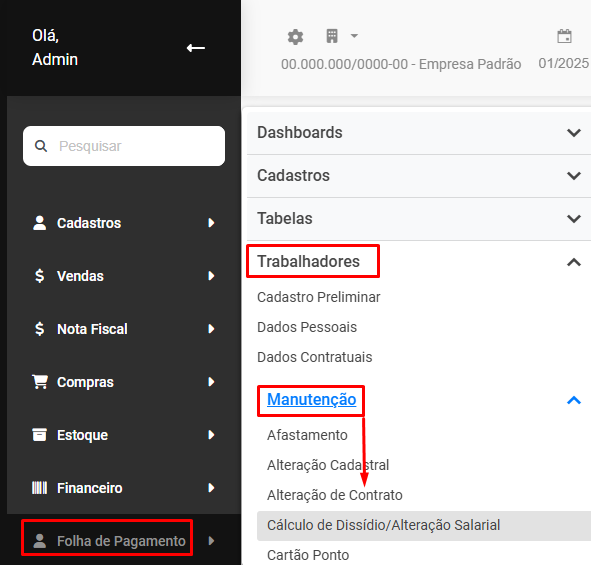Click the Financeiro barcode icon
Screen dimensions: 591x565
(40, 488)
